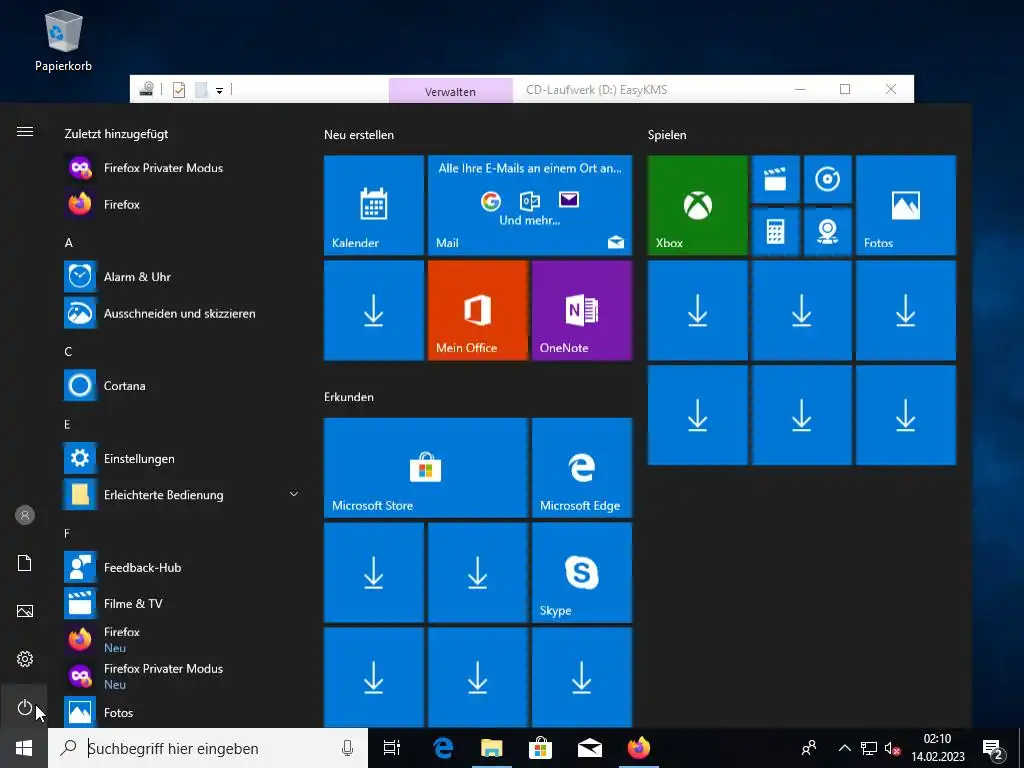
Task: Open Fotos in the app list
Action: click(182, 712)
